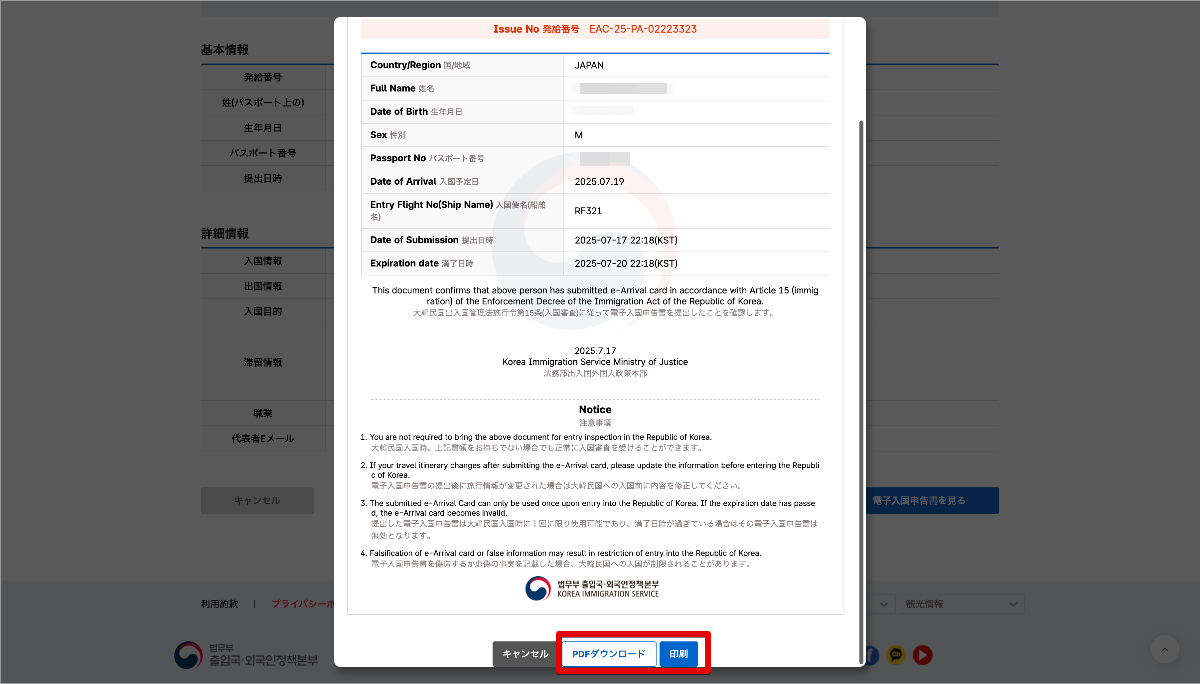Screen dimensions: 1200x684
Task: Click the 電子入国申告書を見る button
Action: [932, 500]
